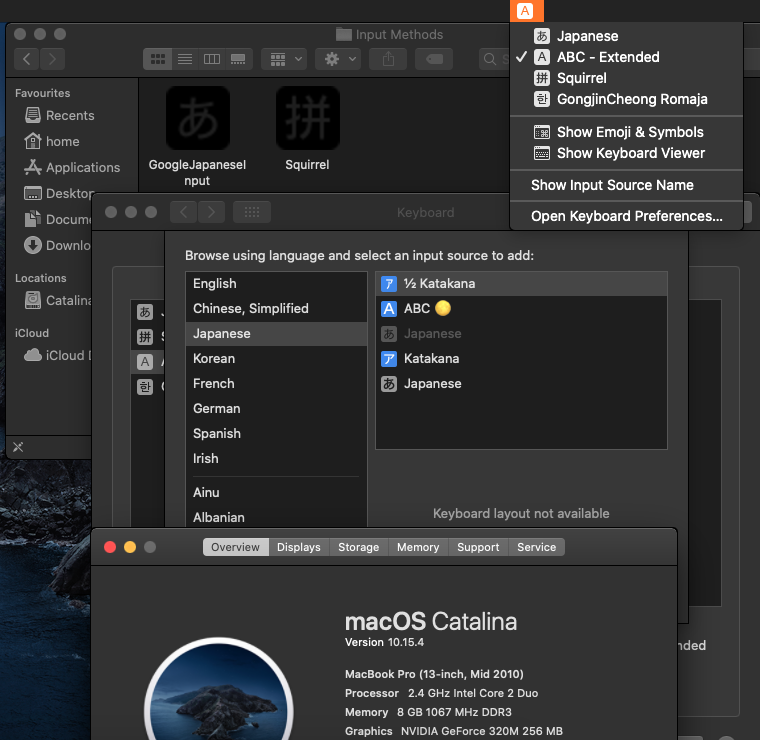The image size is (760, 740).
Task: Open Keyboard Preferences from menu
Action: coord(626,216)
